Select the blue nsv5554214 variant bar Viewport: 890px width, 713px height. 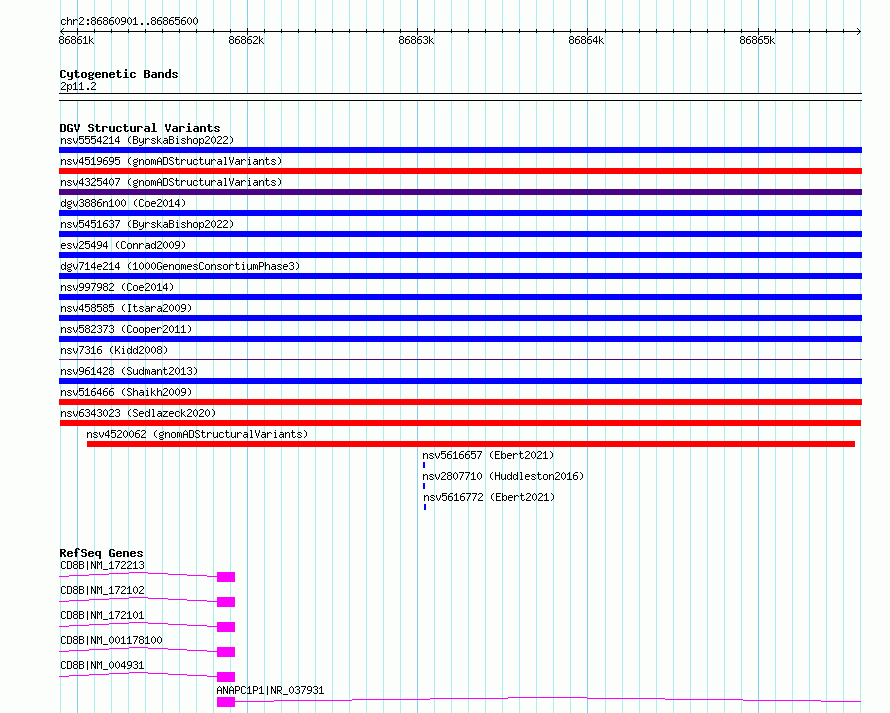tap(460, 150)
